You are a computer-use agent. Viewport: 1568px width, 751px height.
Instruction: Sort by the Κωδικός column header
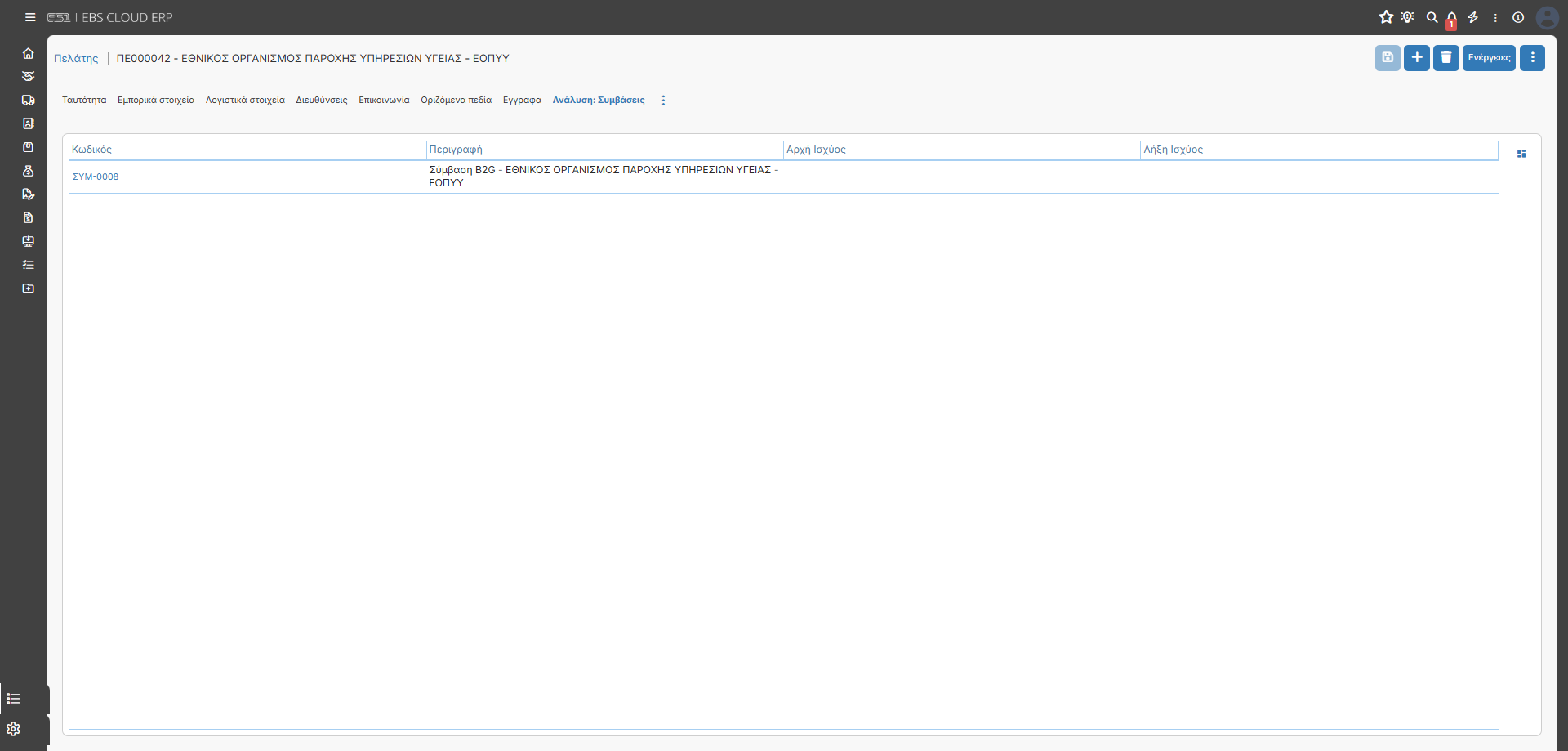(247, 150)
